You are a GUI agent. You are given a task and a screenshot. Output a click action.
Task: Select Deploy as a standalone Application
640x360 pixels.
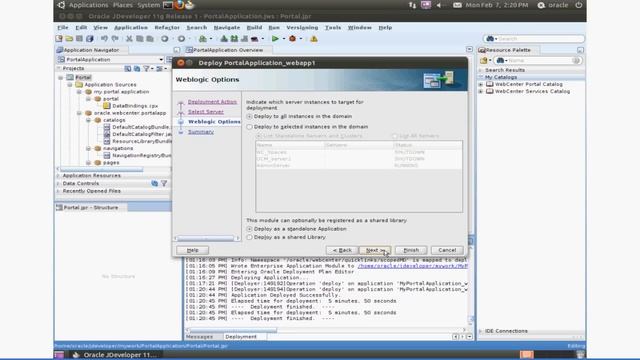pos(249,229)
